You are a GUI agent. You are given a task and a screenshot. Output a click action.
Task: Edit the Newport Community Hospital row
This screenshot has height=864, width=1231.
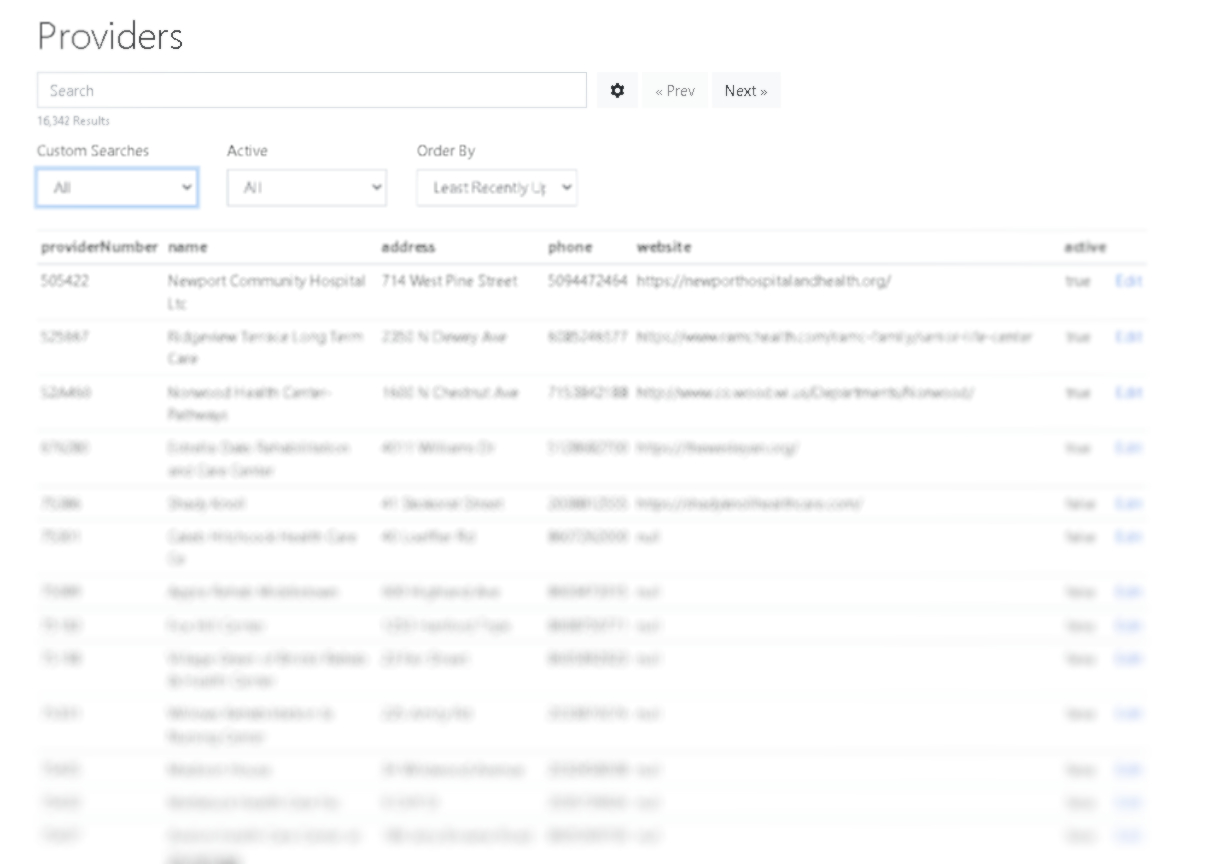click(x=1128, y=281)
